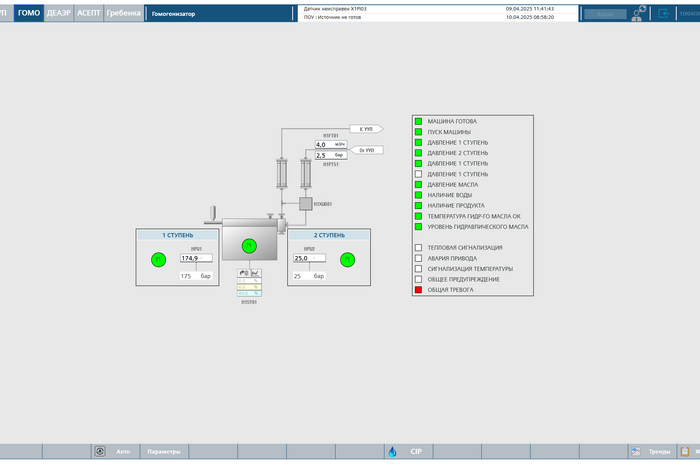Open the АСЕПТ tab
700x465 pixels.
(89, 13)
